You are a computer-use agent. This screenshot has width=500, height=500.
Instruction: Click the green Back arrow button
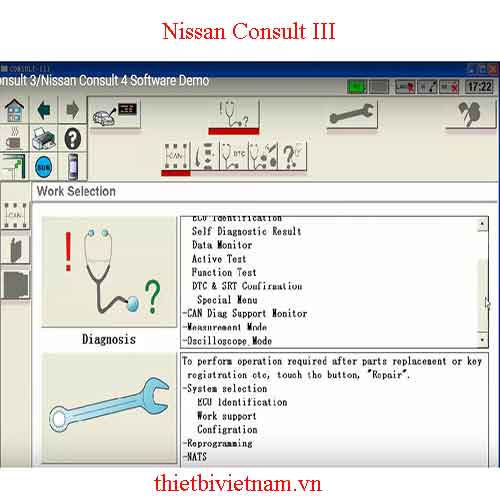[44, 110]
